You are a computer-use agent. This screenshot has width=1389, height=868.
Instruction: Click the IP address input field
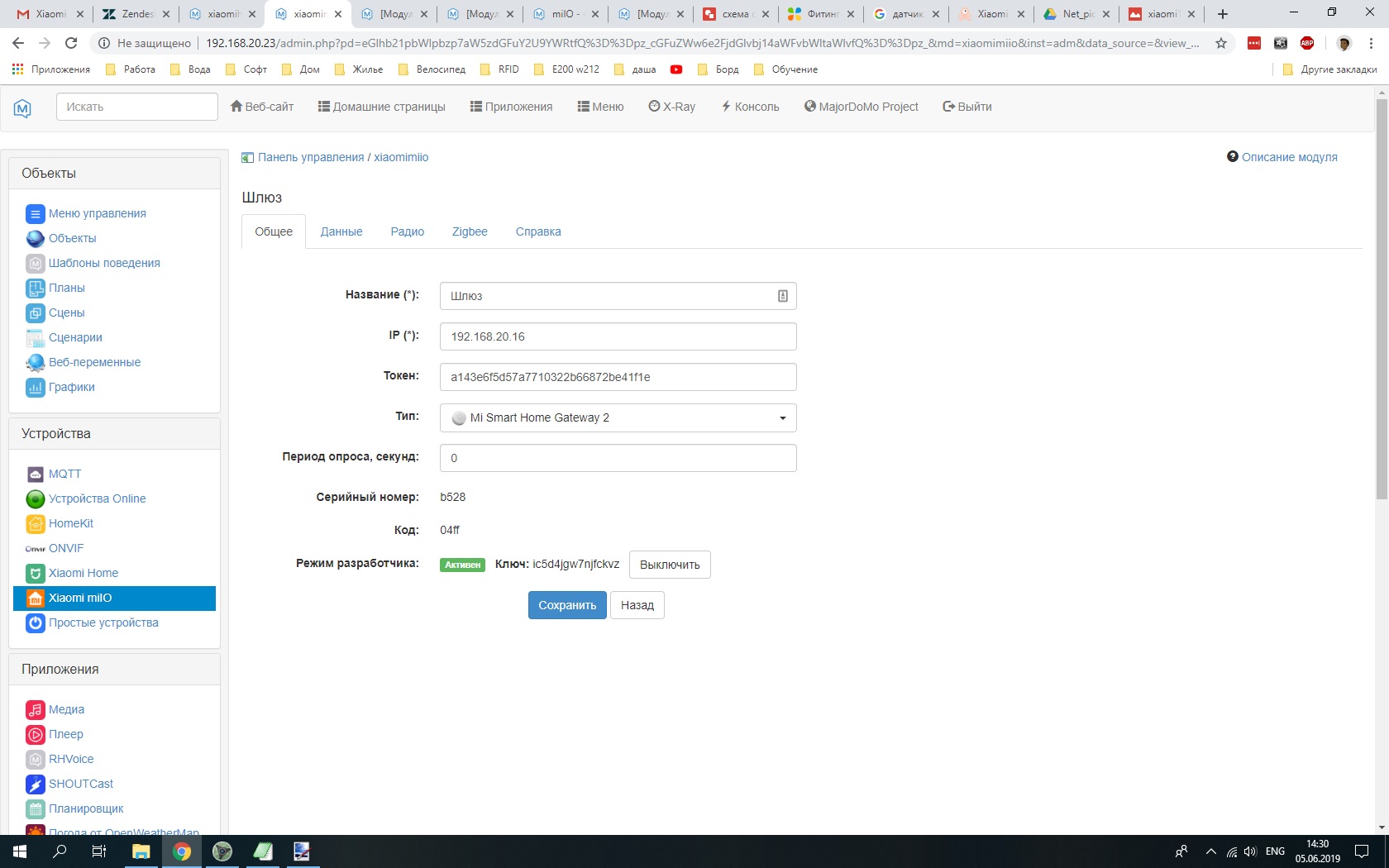tap(618, 336)
